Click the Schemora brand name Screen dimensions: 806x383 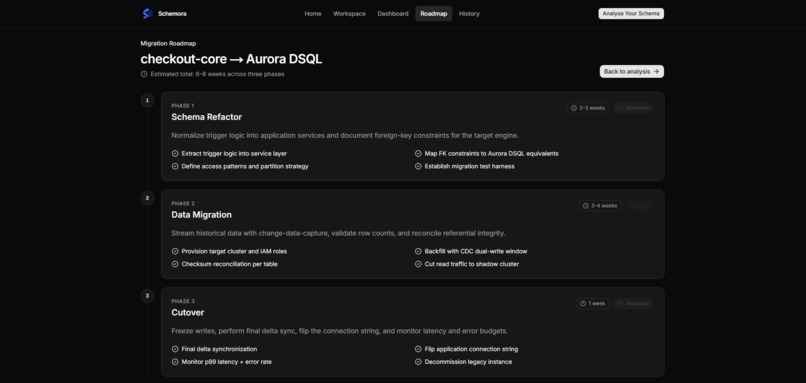(172, 14)
